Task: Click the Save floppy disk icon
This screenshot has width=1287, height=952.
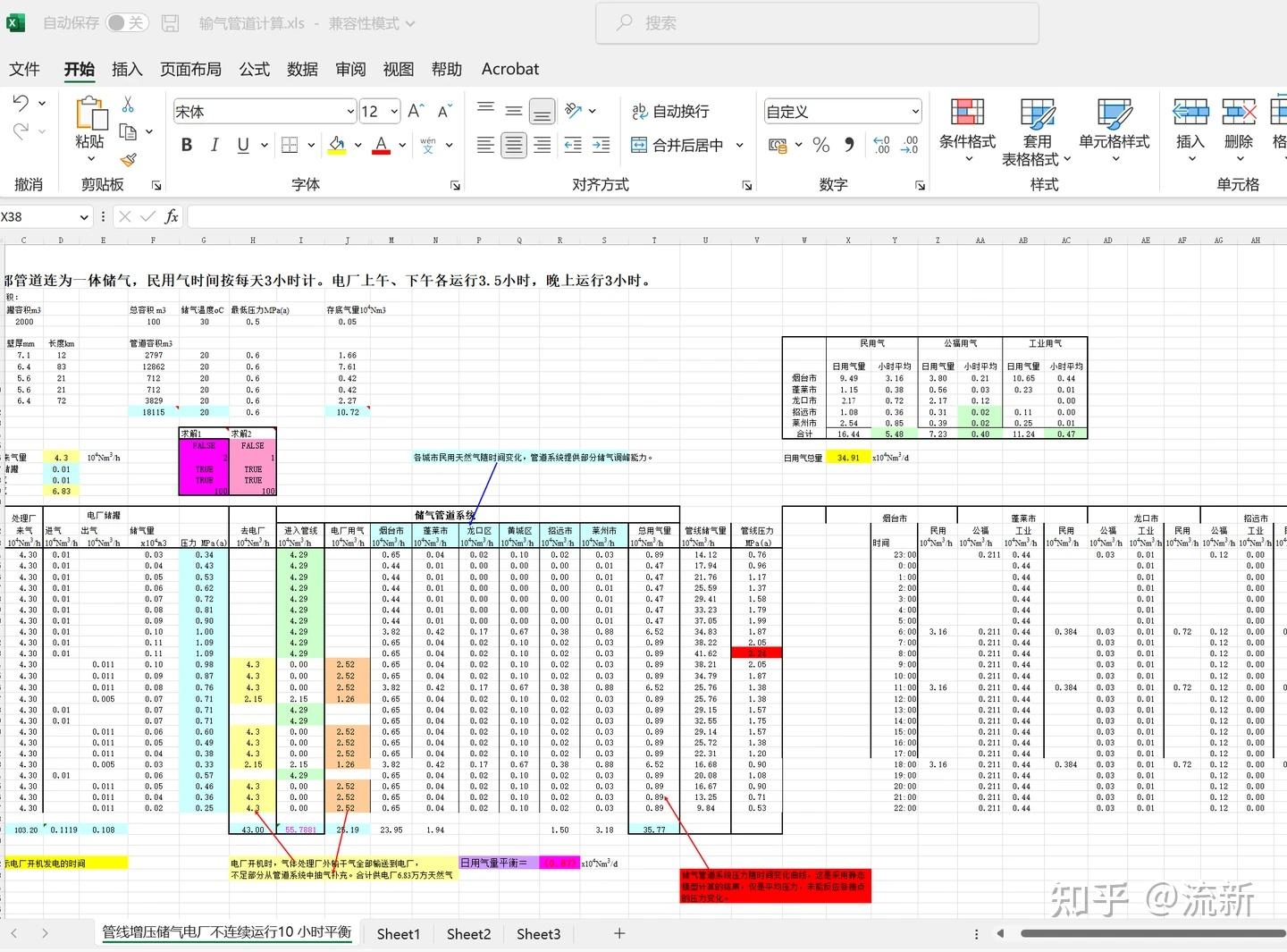Action: tap(171, 23)
